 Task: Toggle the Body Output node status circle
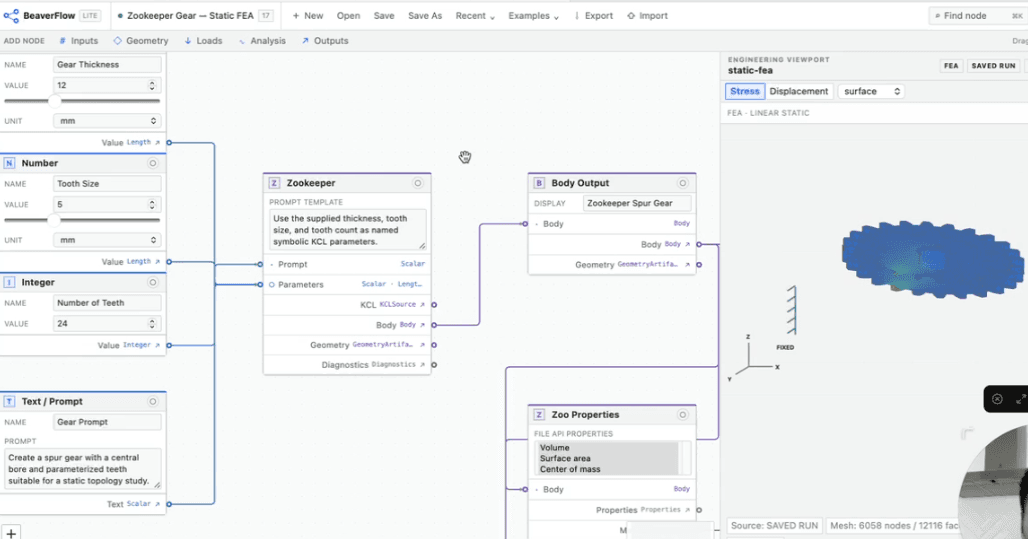(682, 184)
